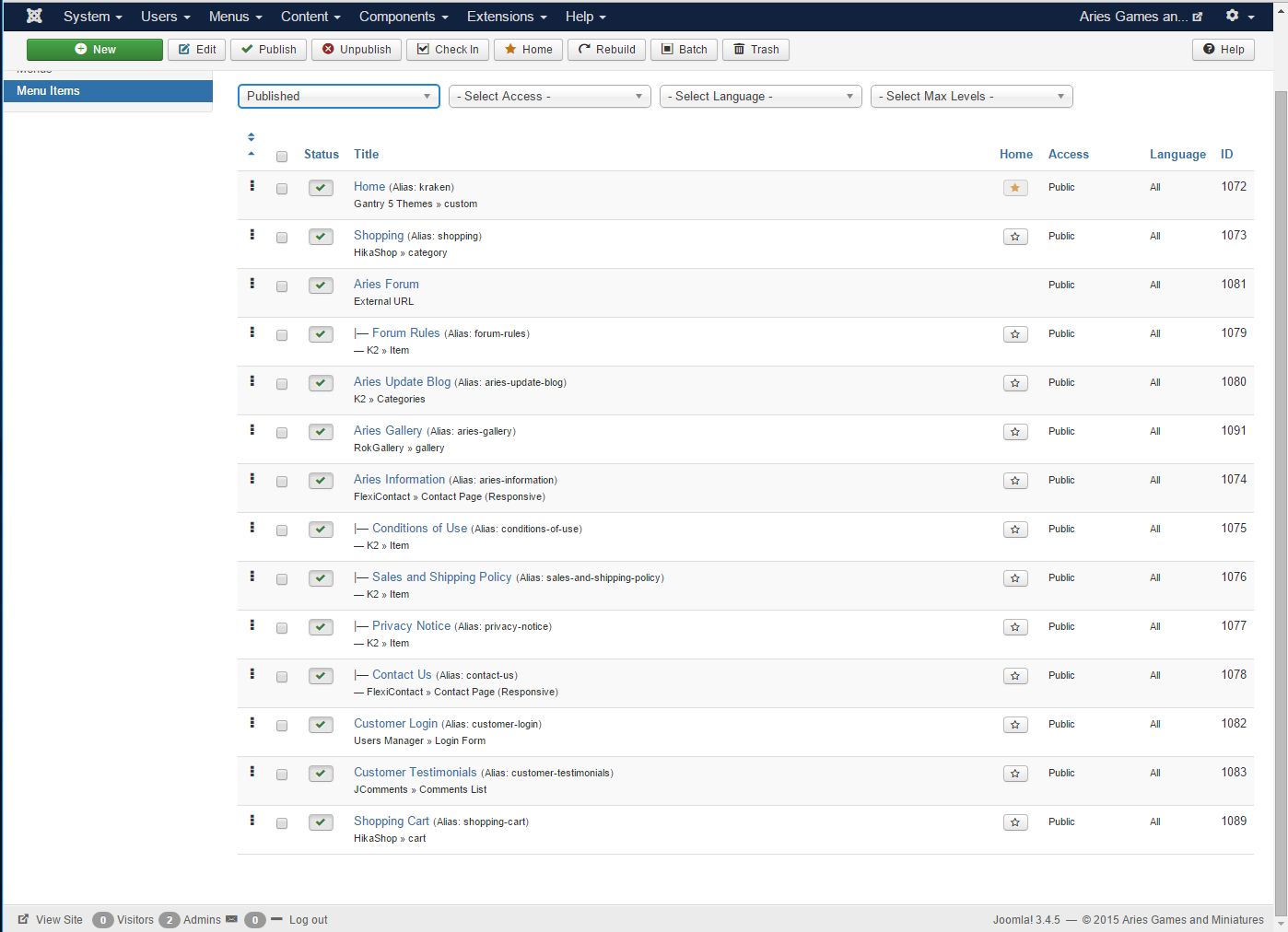Click home star for Customer Testimonials
Viewport: 1288px width, 932px height.
tap(1015, 774)
